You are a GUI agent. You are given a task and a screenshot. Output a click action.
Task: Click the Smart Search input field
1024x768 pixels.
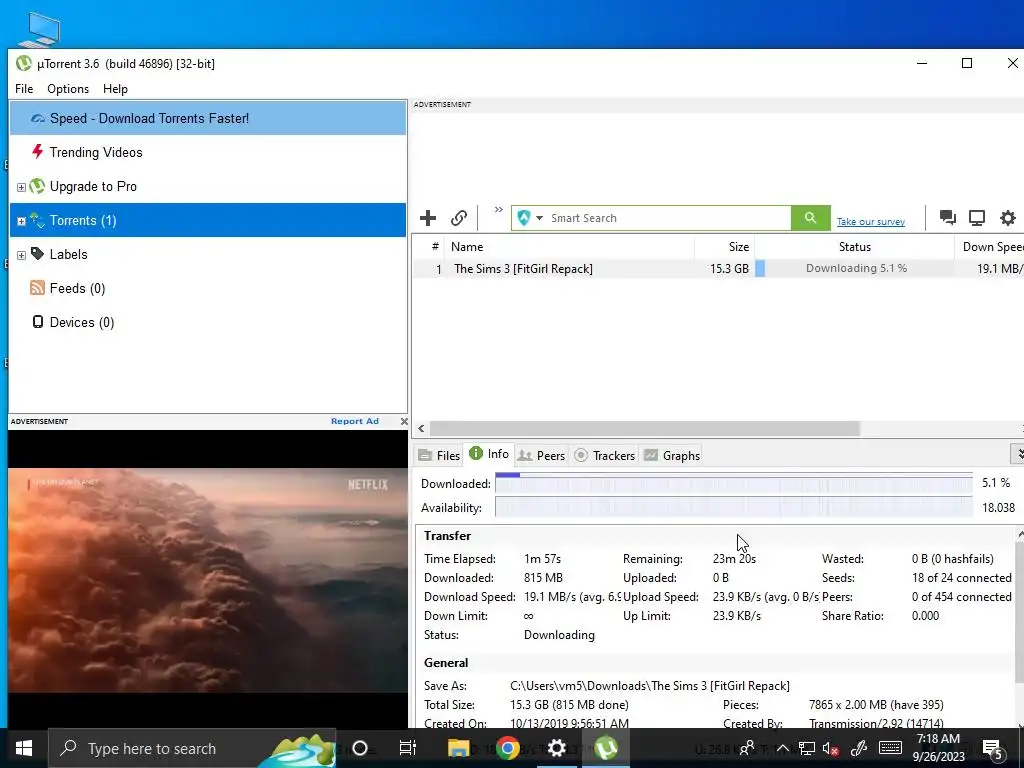(x=669, y=218)
